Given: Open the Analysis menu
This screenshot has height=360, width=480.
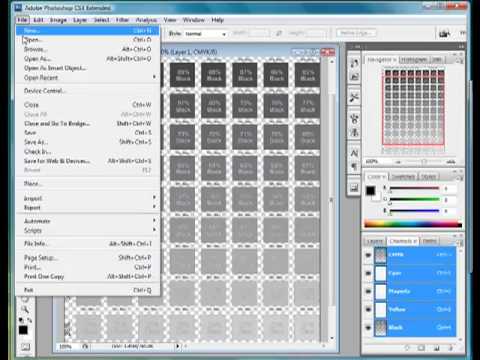Looking at the screenshot, I should 146,20.
